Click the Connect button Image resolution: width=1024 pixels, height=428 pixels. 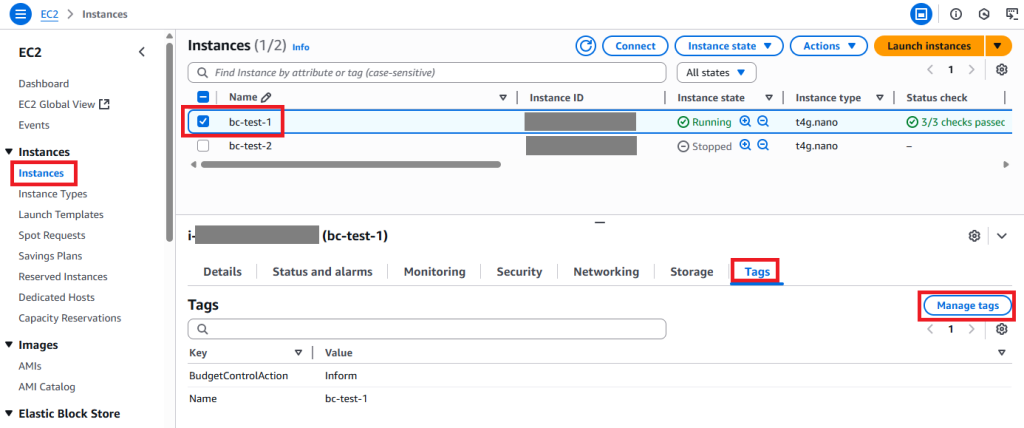[x=635, y=46]
